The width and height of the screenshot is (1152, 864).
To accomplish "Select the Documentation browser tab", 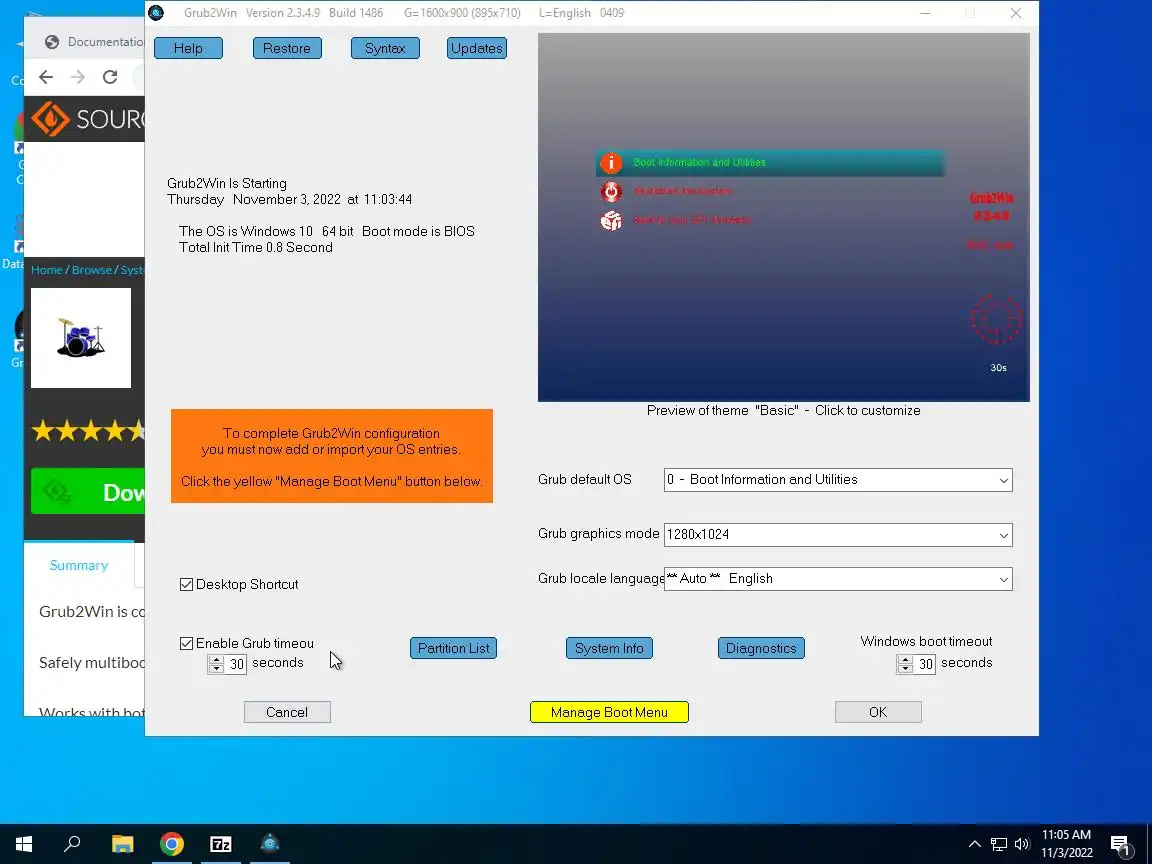I will pos(96,42).
